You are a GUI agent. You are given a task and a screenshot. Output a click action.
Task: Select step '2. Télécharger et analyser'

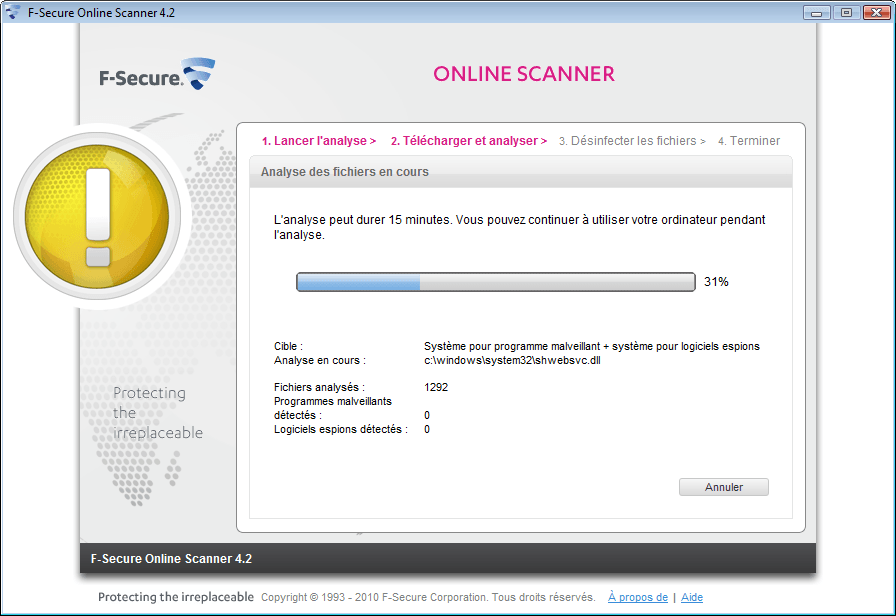[469, 141]
